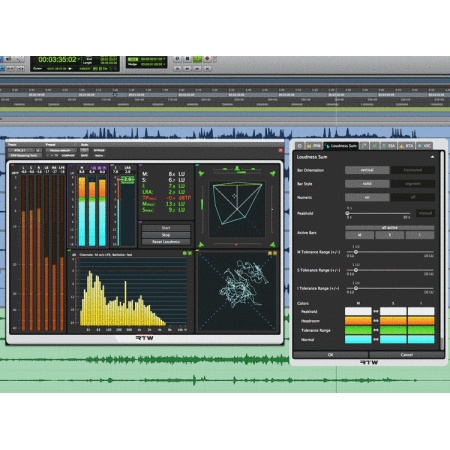The image size is (450, 450).
Task: Pick the I Normal cyan color swatch
Action: point(421,339)
